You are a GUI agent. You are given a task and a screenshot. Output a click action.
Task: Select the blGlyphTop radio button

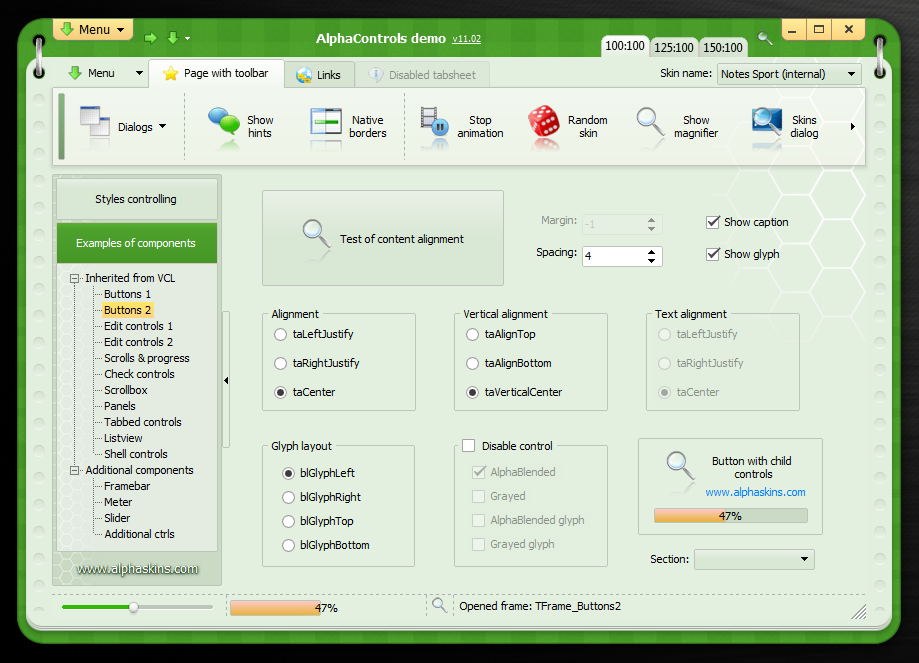[x=288, y=521]
